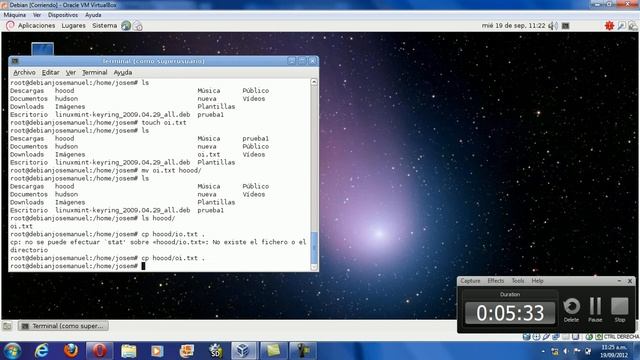
Task: Click 'cp hoood/oi.txt .' command line text
Action: [x=173, y=258]
